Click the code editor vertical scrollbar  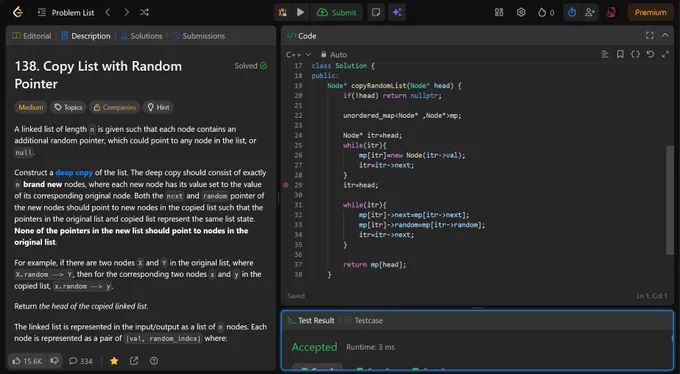coord(670,200)
